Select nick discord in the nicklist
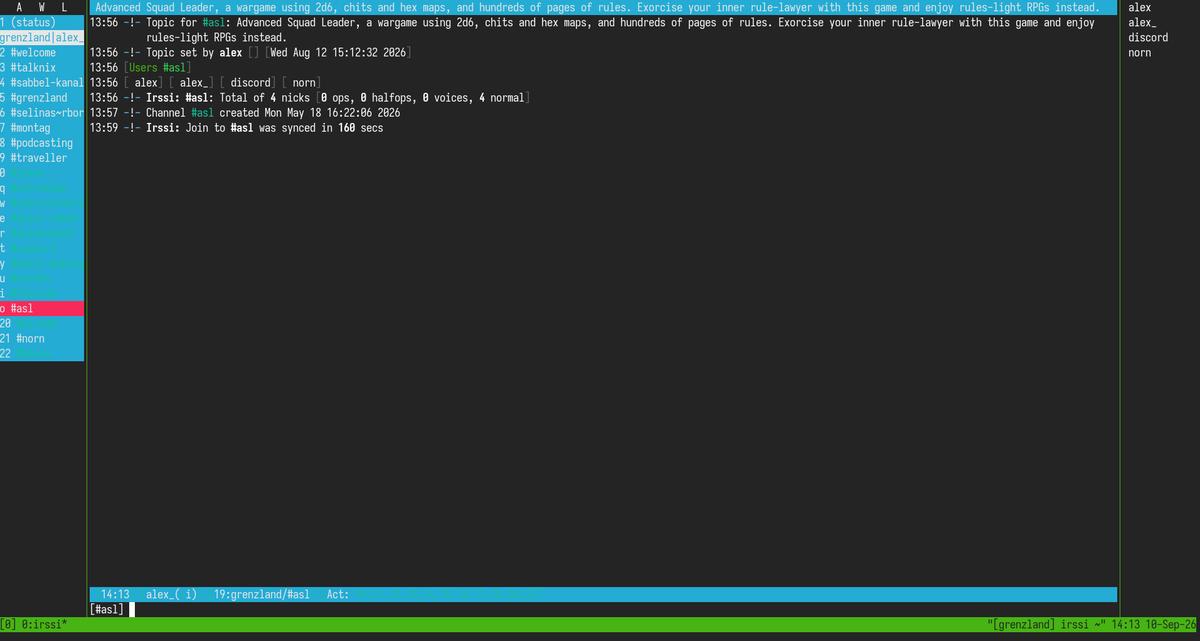The image size is (1200, 641). coord(1147,37)
